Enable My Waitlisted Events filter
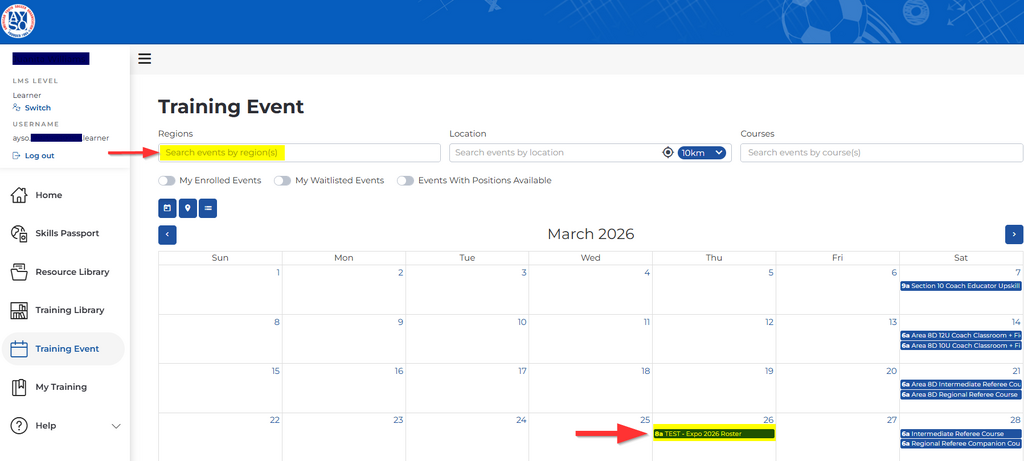Viewport: 1024px width, 461px height. (283, 181)
